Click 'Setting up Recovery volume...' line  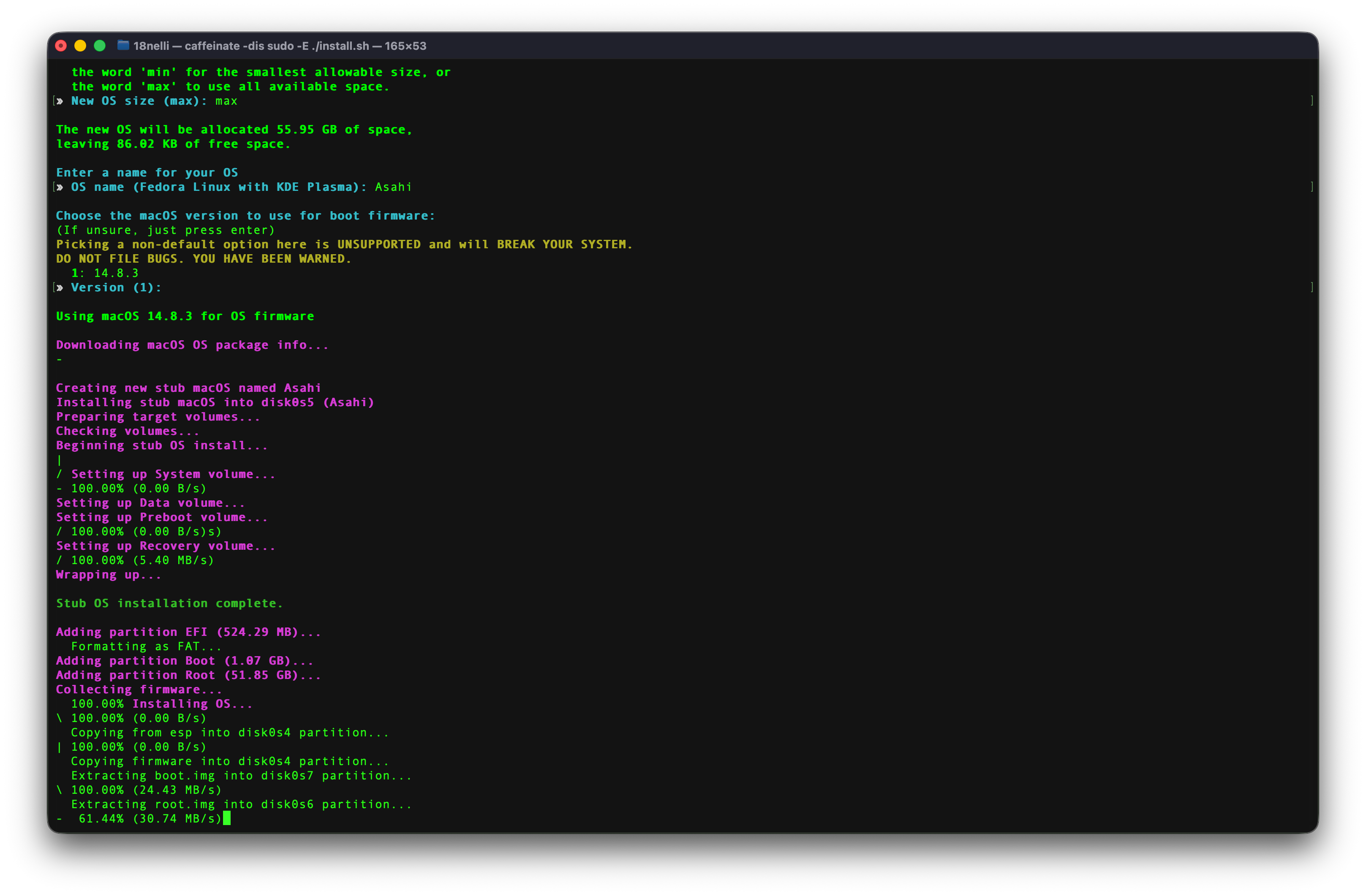165,546
